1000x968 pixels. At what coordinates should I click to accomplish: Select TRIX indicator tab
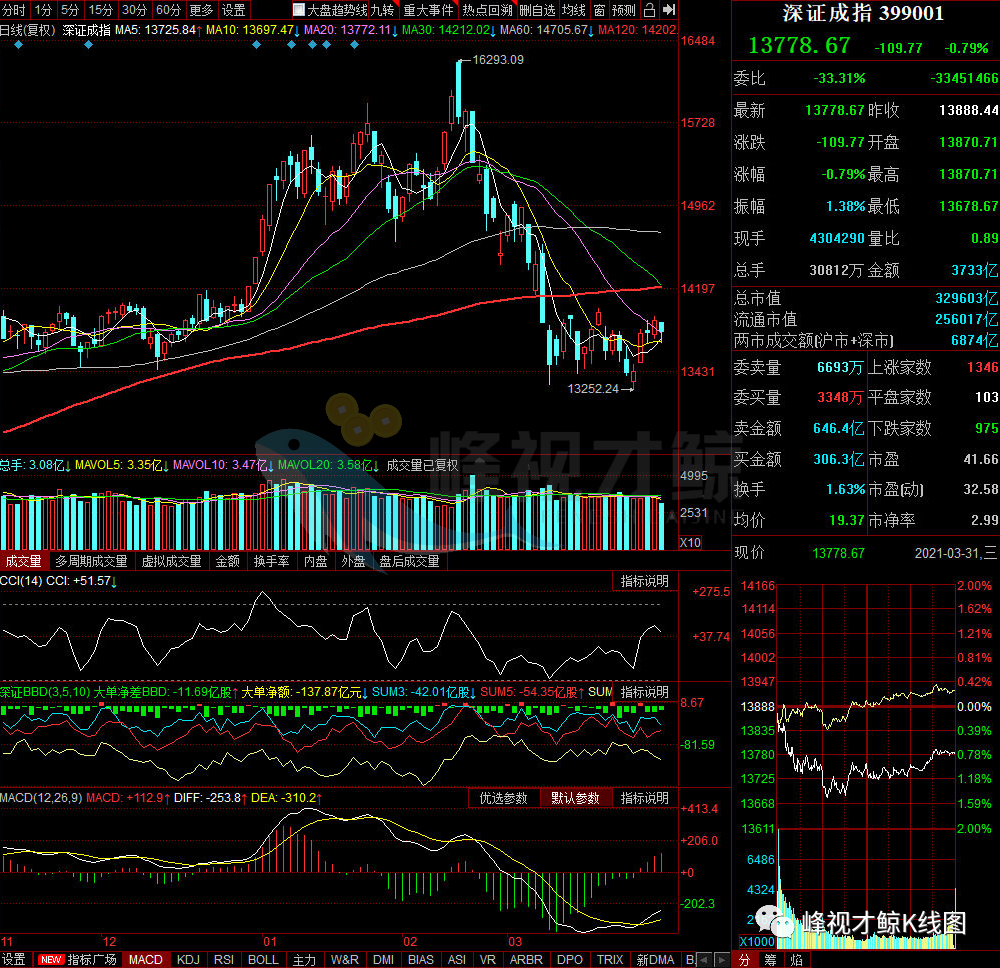pyautogui.click(x=610, y=959)
